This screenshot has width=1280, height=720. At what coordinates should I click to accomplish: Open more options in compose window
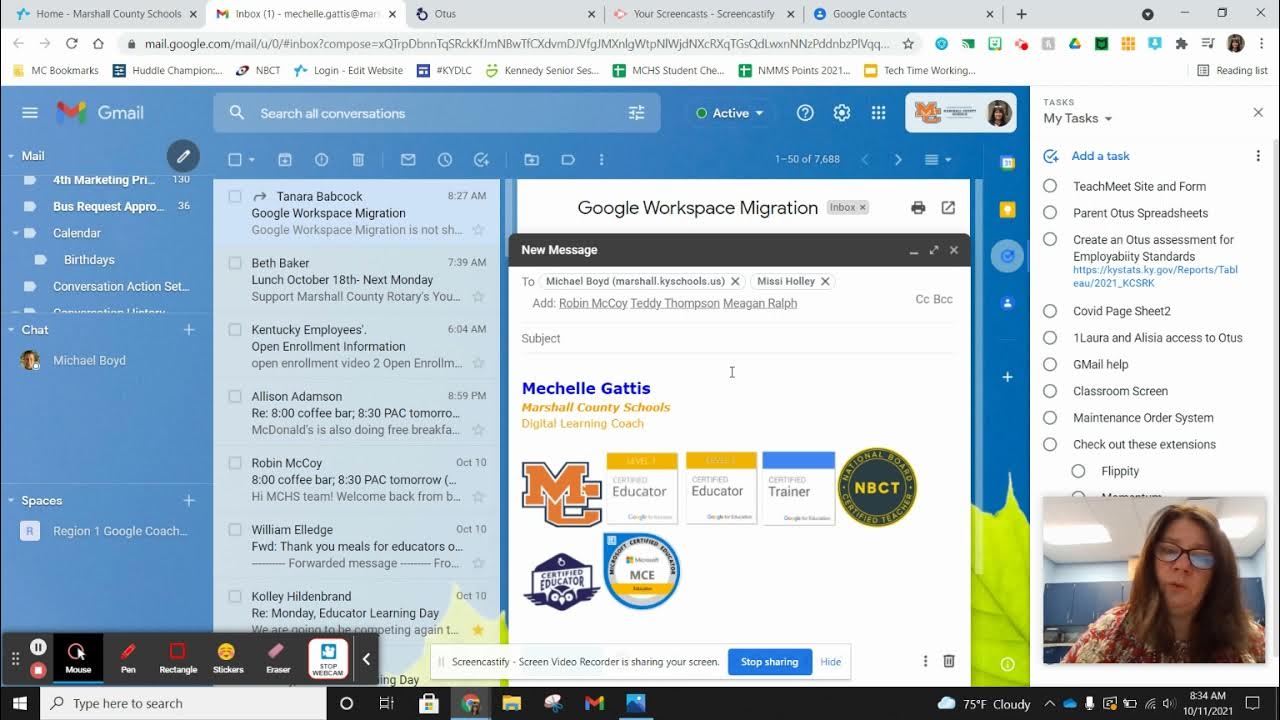click(x=925, y=661)
